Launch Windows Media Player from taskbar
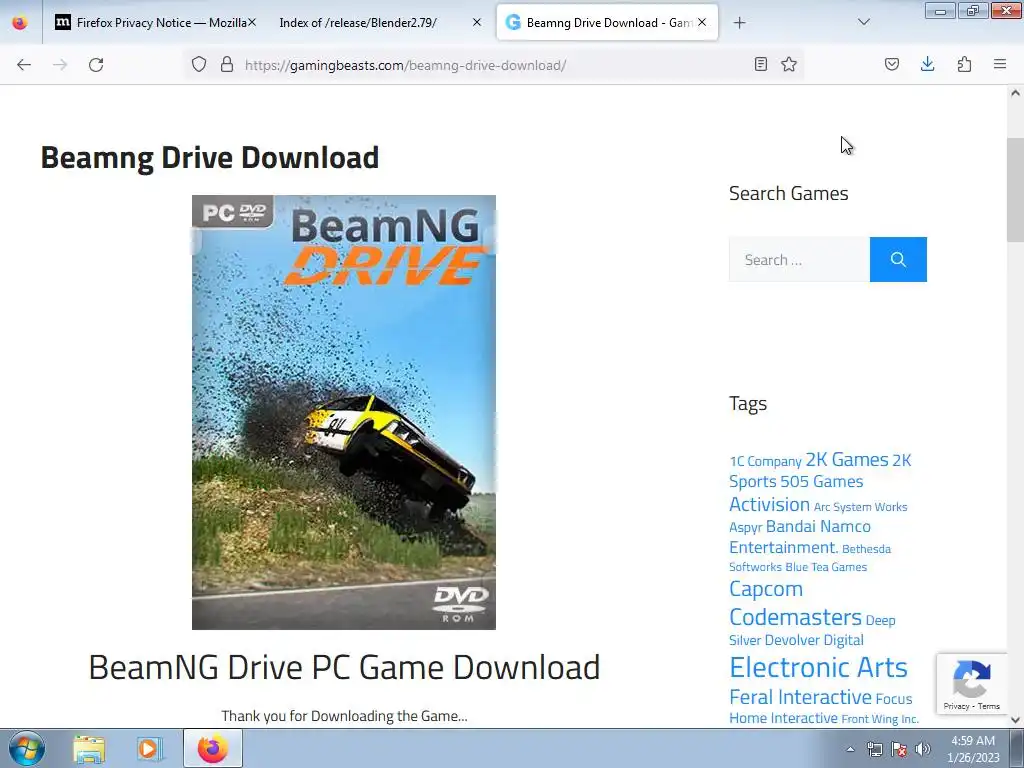 coord(148,749)
